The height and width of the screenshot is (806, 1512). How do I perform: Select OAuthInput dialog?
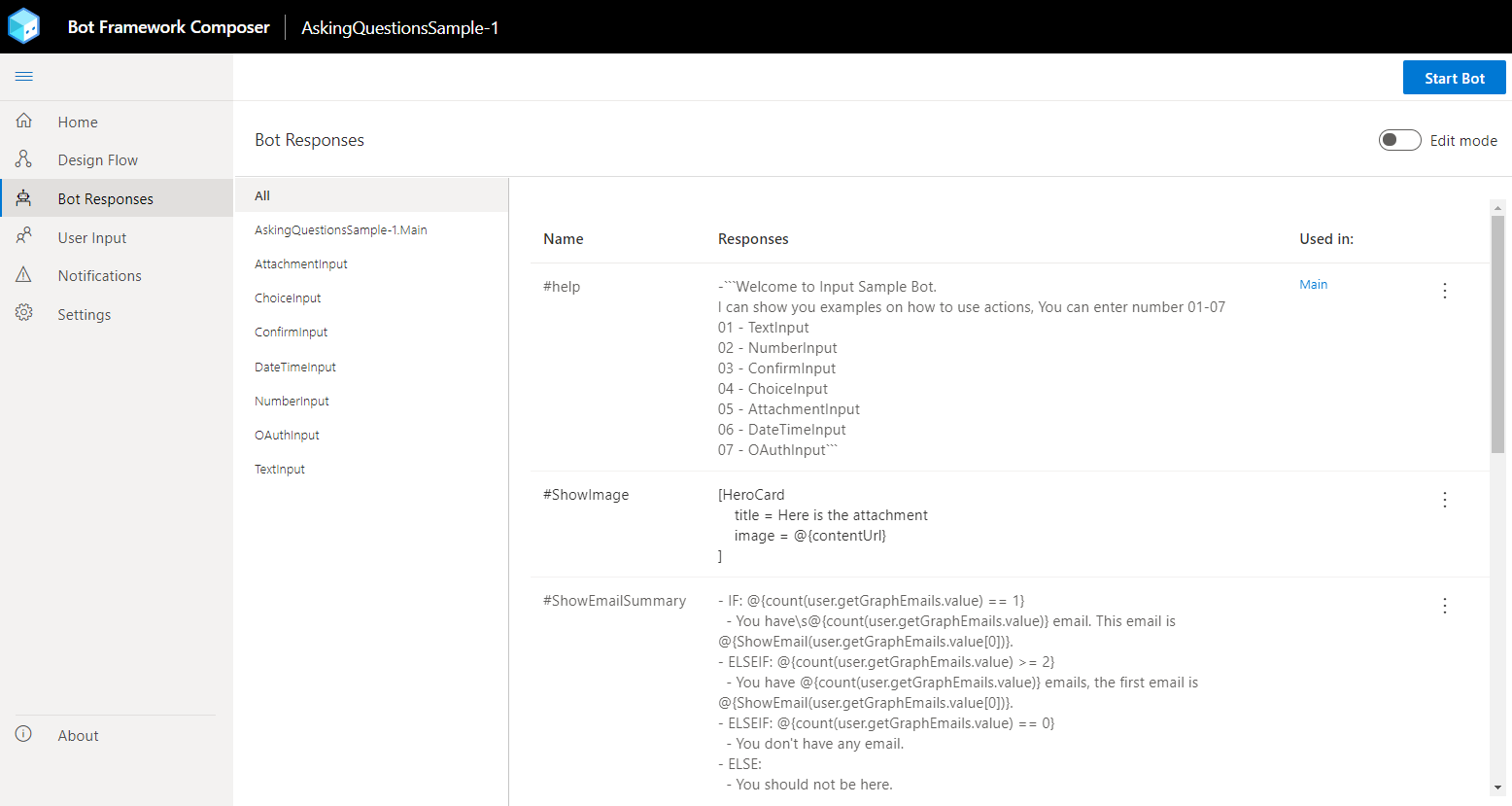click(x=372, y=435)
